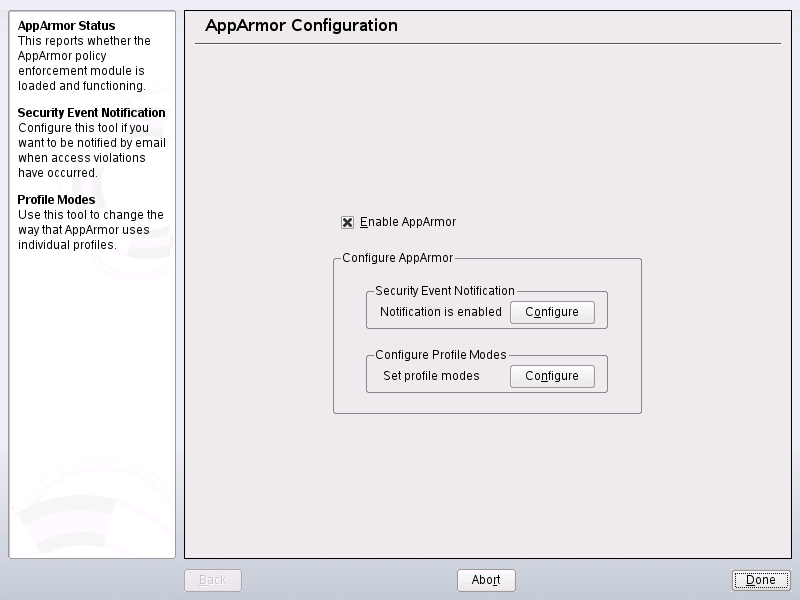
Task: Uncheck Enable AppArmor to disable enforcement
Action: [x=349, y=222]
